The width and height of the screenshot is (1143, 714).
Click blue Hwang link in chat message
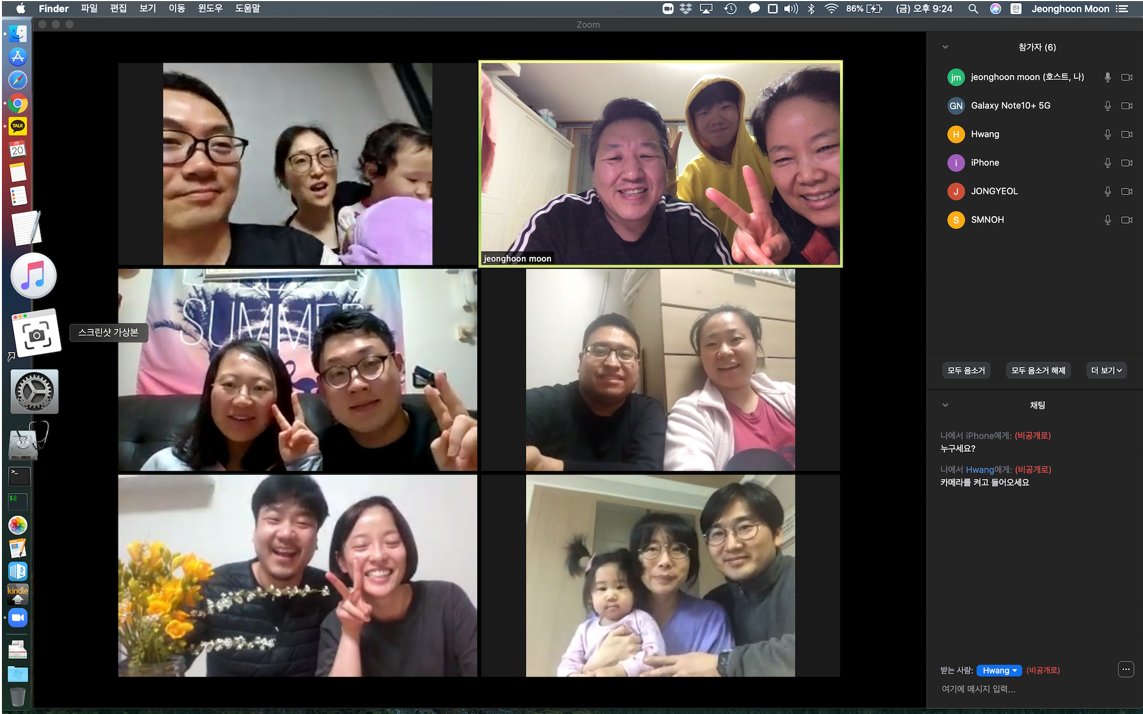click(980, 470)
